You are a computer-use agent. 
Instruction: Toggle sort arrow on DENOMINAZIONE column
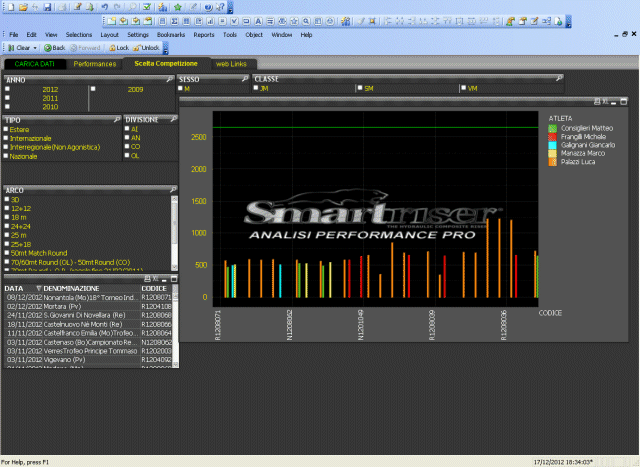pyautogui.click(x=39, y=288)
